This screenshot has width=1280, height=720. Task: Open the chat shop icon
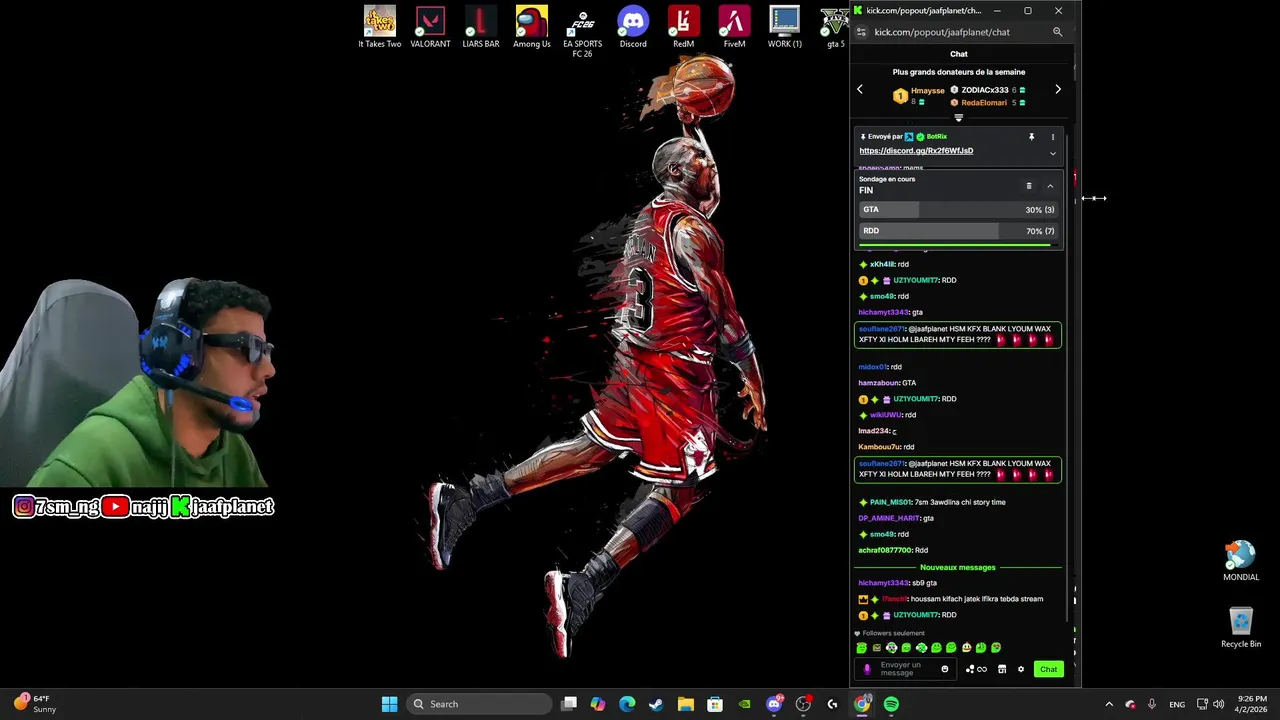[x=1002, y=669]
